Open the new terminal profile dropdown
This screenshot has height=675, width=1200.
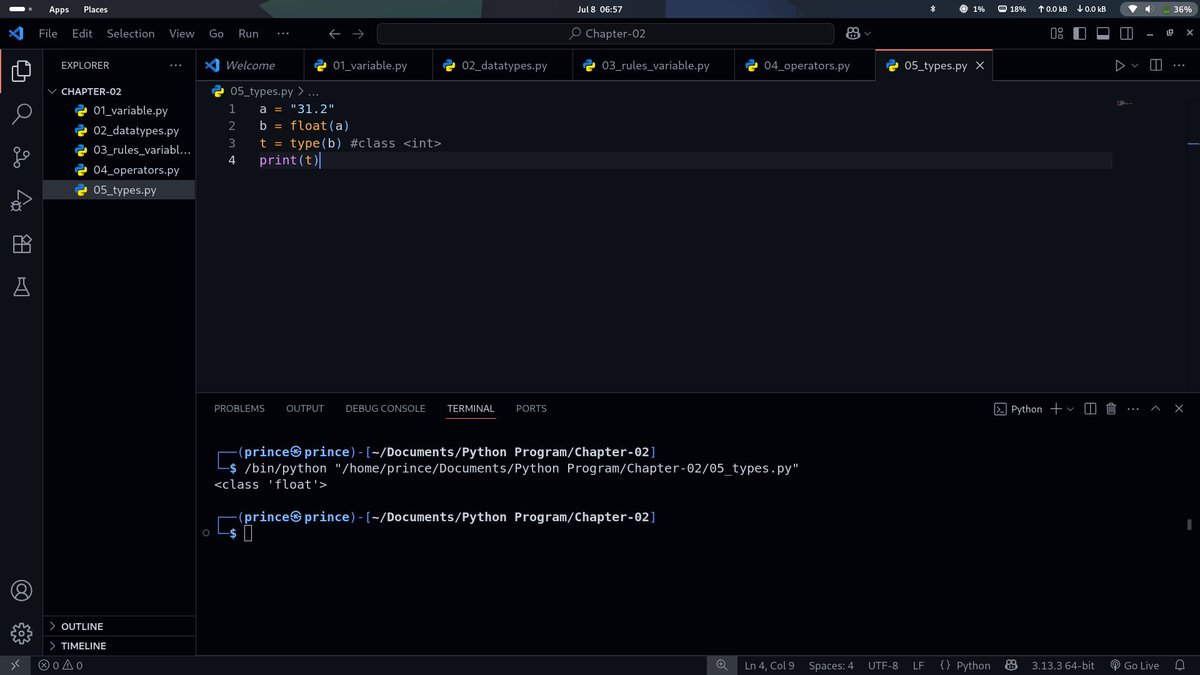pyautogui.click(x=1069, y=408)
